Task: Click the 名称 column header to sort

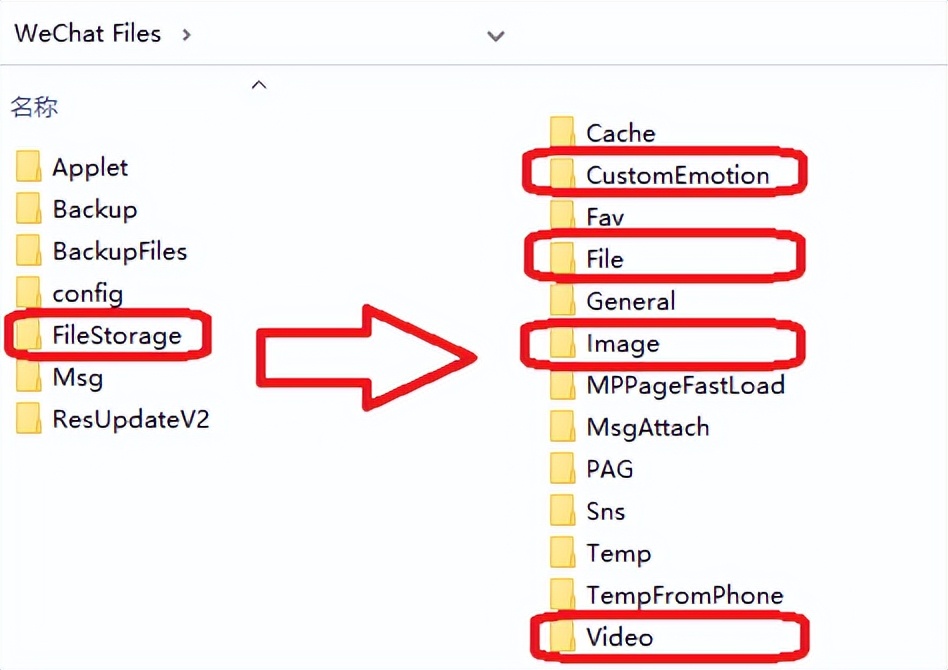Action: click(34, 107)
